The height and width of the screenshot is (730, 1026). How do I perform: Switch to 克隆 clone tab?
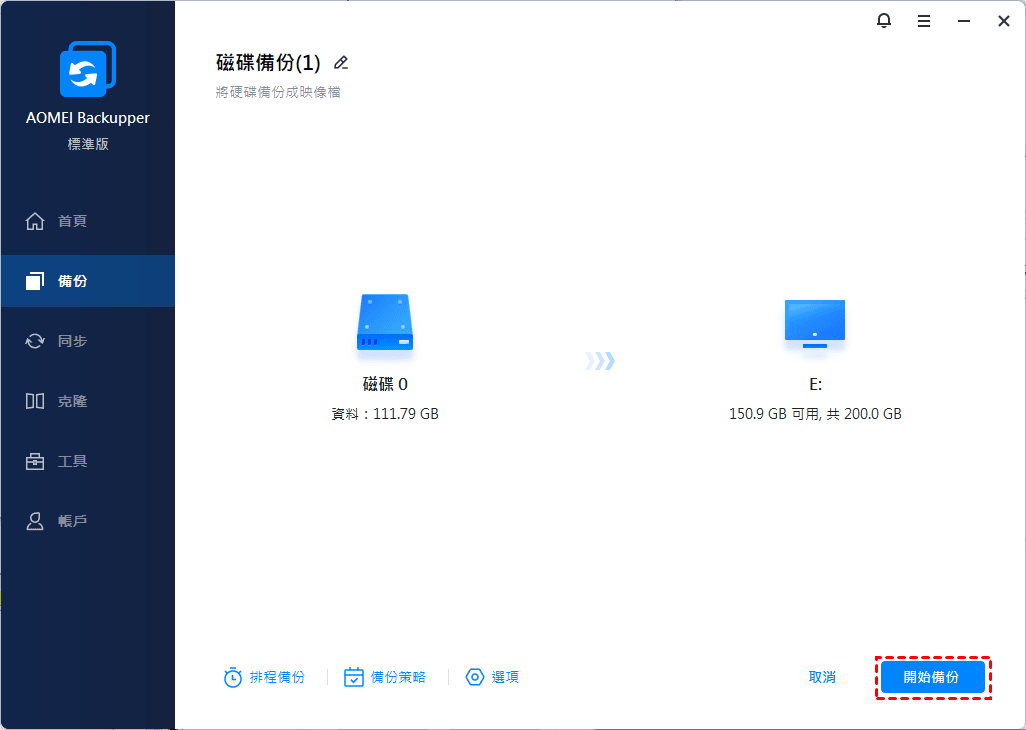(x=88, y=401)
